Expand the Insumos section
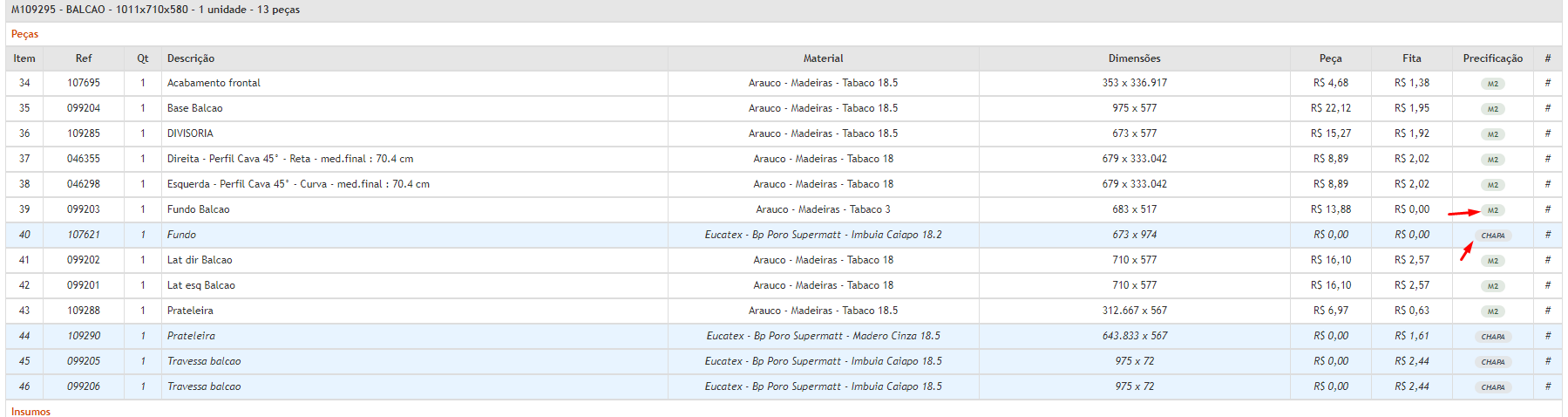 pyautogui.click(x=31, y=411)
